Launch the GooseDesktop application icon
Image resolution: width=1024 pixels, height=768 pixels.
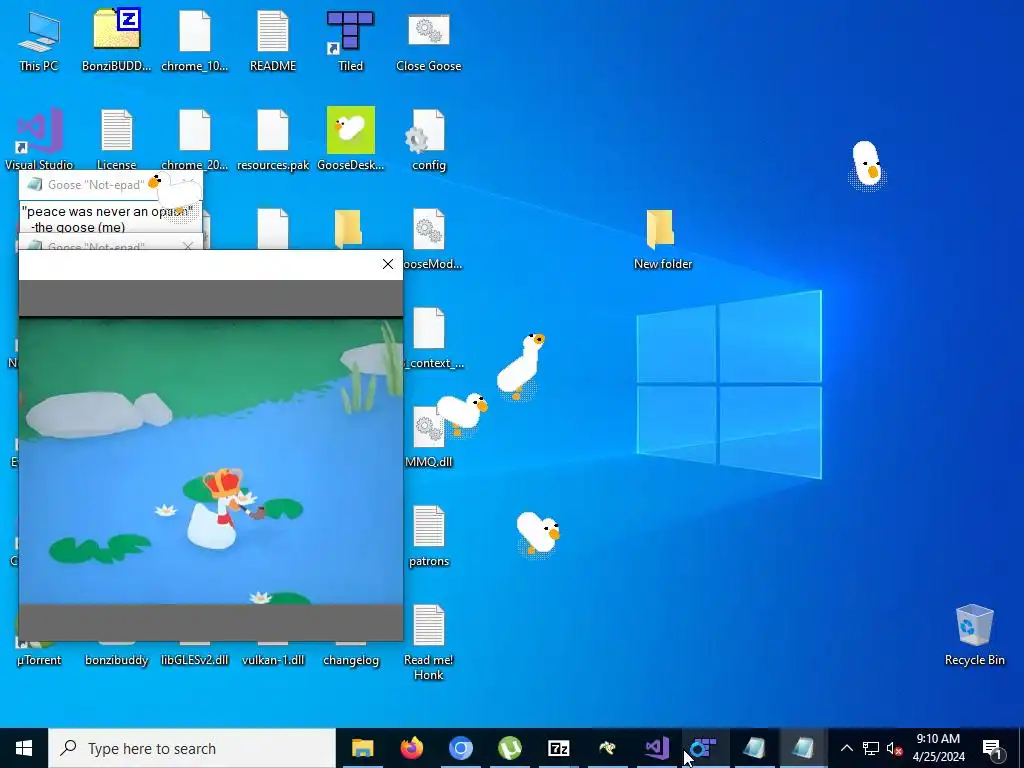351,139
